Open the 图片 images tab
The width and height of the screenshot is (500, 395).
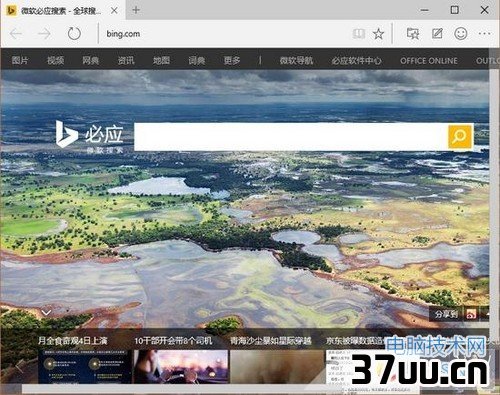pyautogui.click(x=20, y=60)
